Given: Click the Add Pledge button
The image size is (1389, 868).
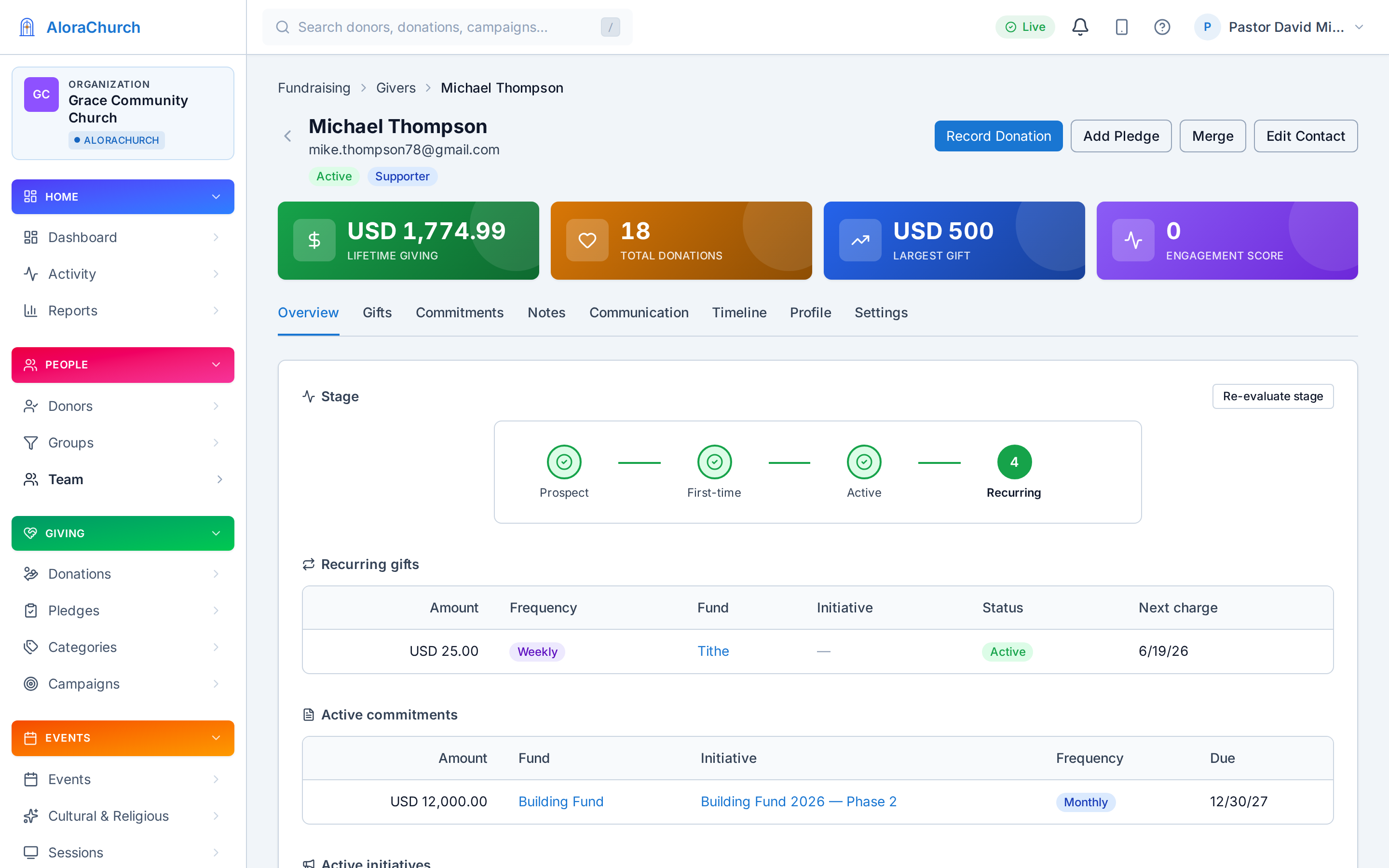Looking at the screenshot, I should pos(1121,136).
